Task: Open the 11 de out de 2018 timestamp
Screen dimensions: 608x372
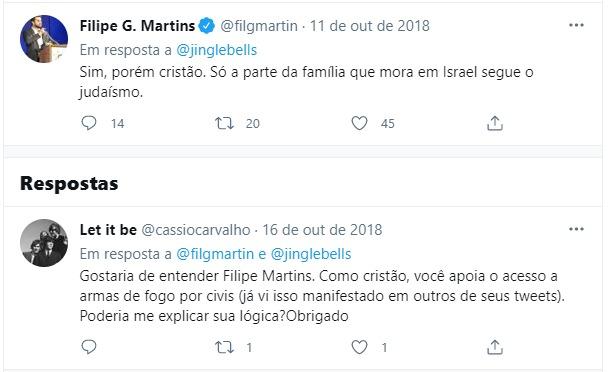Action: (370, 26)
